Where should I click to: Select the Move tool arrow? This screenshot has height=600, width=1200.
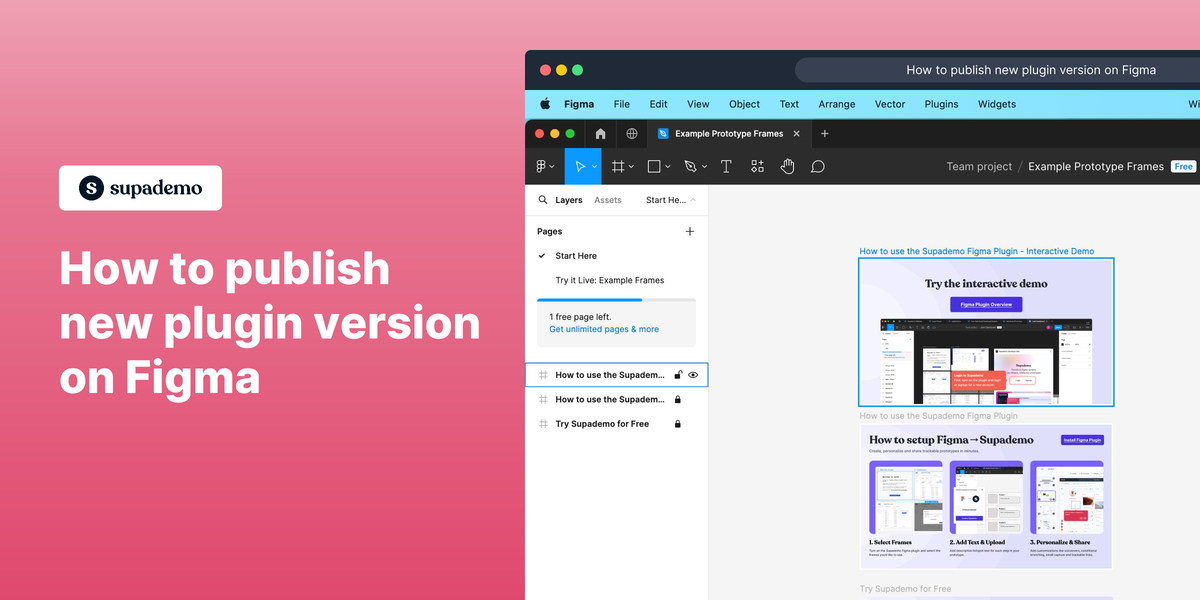(579, 166)
